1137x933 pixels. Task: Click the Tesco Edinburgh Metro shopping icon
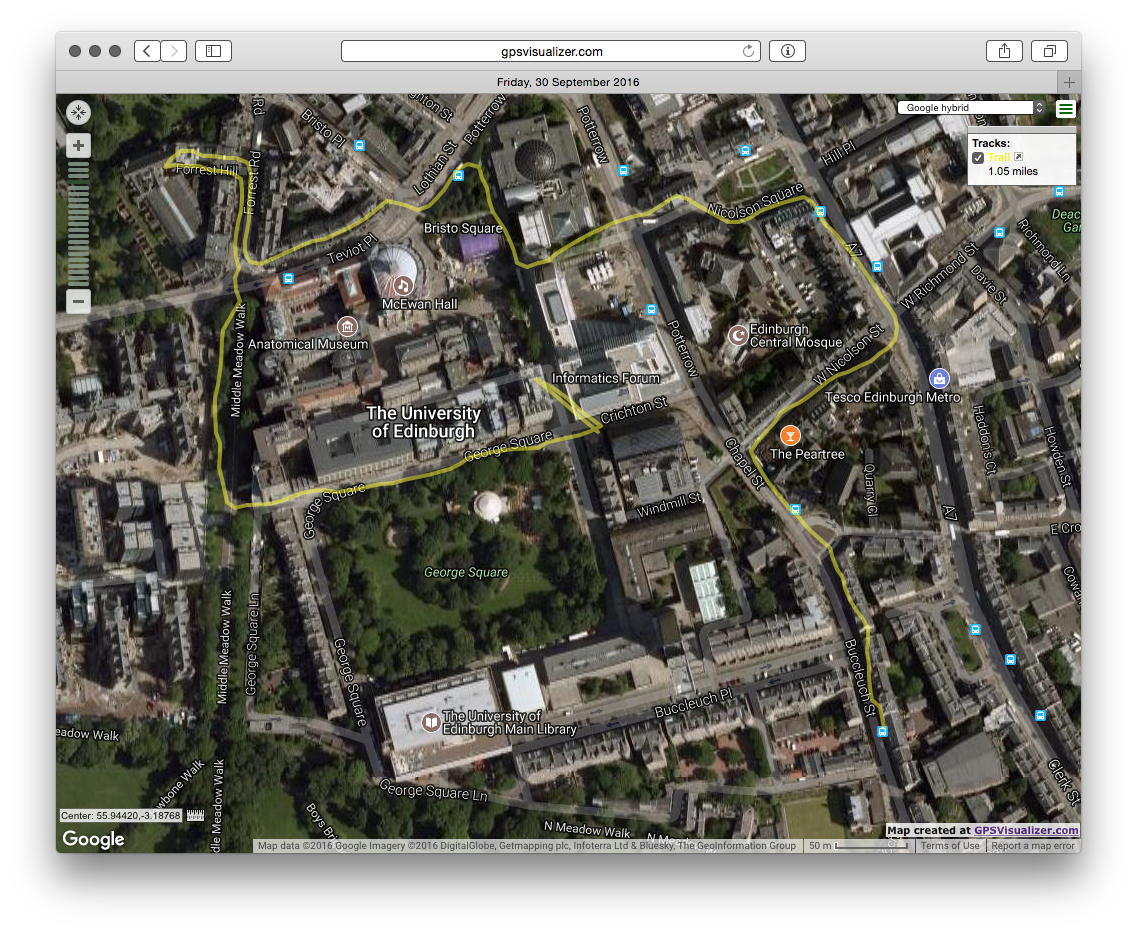click(939, 378)
